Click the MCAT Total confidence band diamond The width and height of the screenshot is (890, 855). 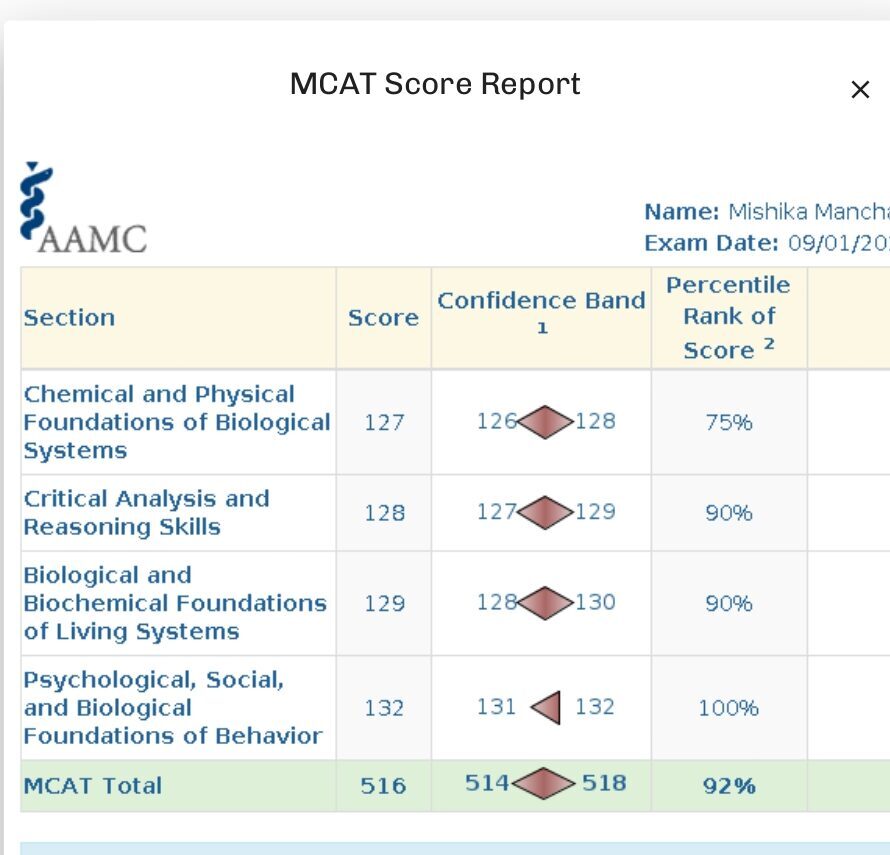(x=544, y=784)
